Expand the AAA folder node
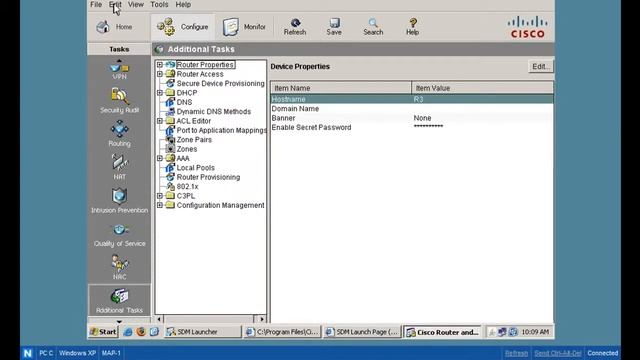Image resolution: width=640 pixels, height=360 pixels. [160, 158]
